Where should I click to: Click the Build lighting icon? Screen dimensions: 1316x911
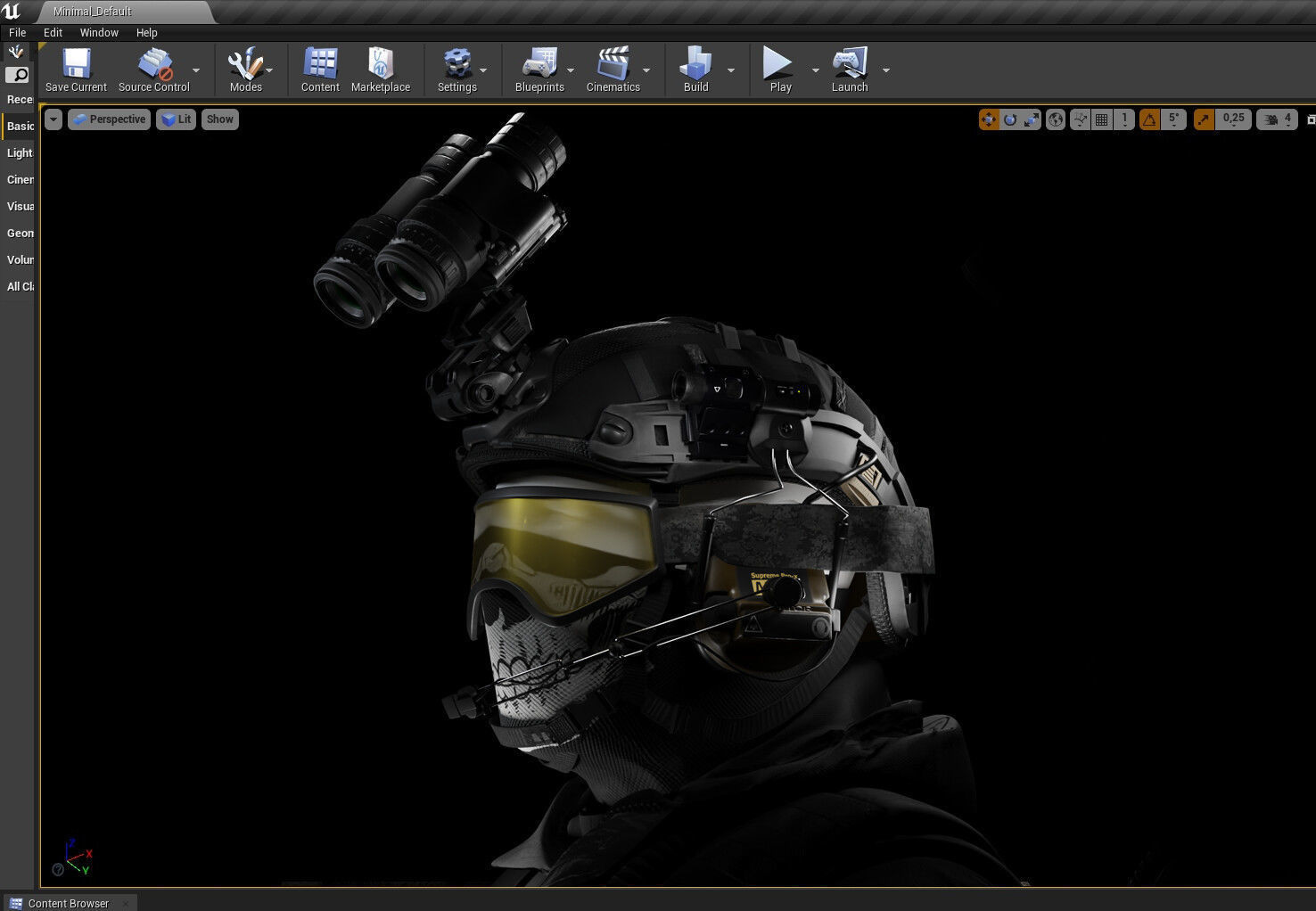pos(695,63)
